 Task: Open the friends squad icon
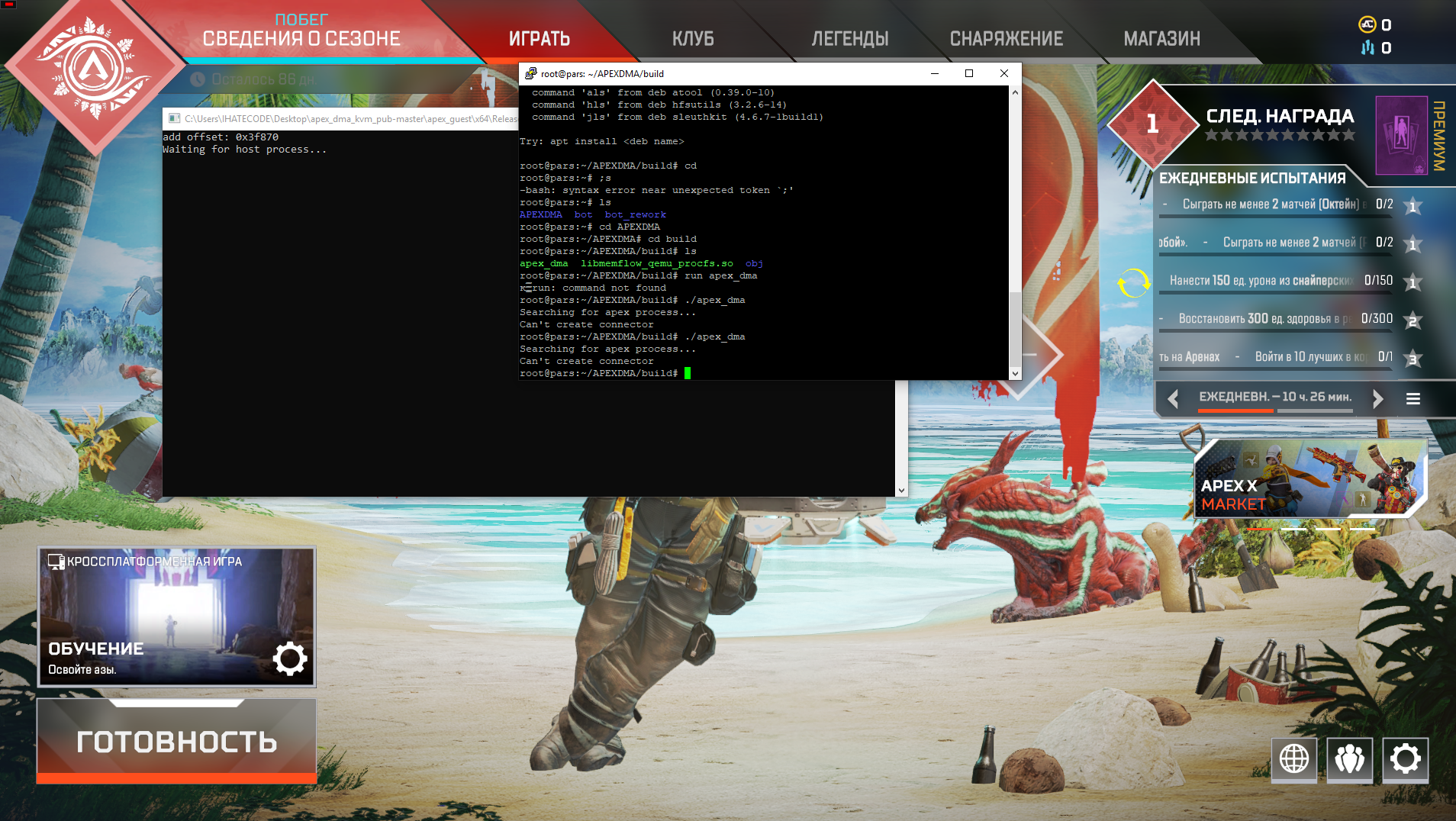point(1350,759)
